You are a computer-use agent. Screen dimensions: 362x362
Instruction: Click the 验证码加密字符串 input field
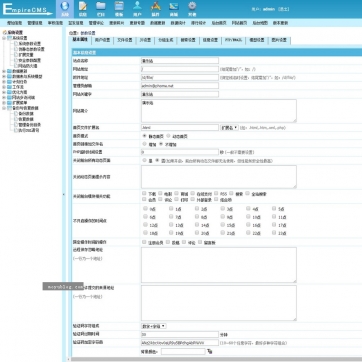click(180, 343)
